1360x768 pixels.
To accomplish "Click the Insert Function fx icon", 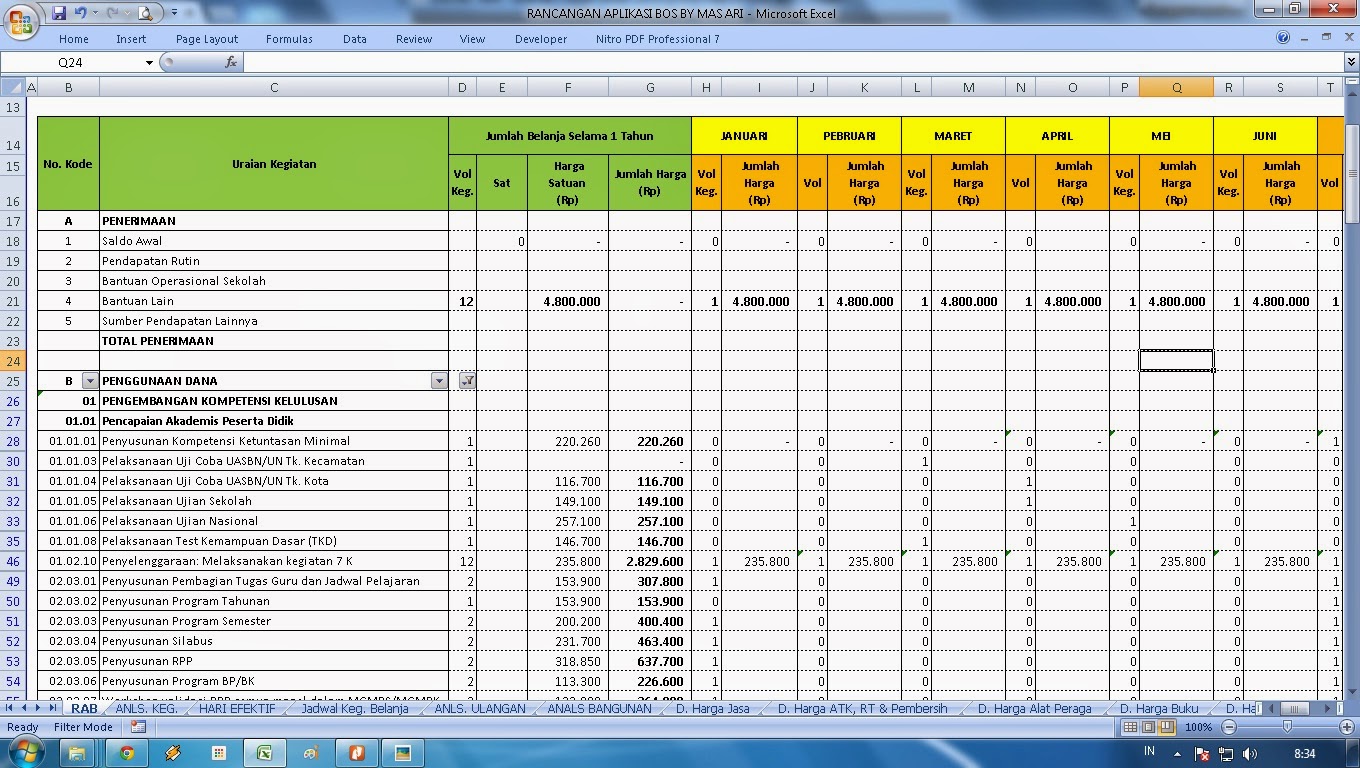I will [x=231, y=62].
